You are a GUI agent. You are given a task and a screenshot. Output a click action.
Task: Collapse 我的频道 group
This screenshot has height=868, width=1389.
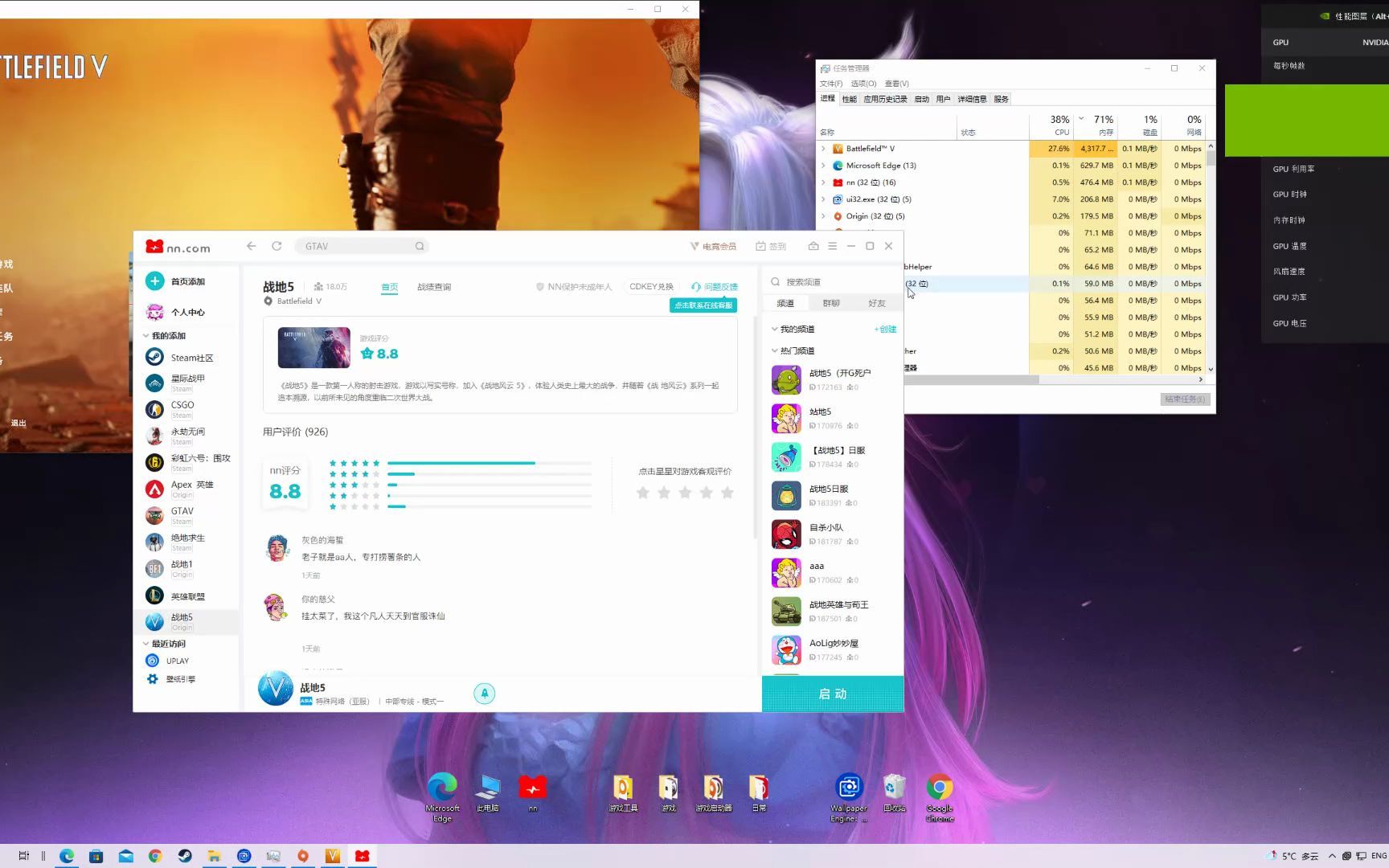(x=774, y=329)
